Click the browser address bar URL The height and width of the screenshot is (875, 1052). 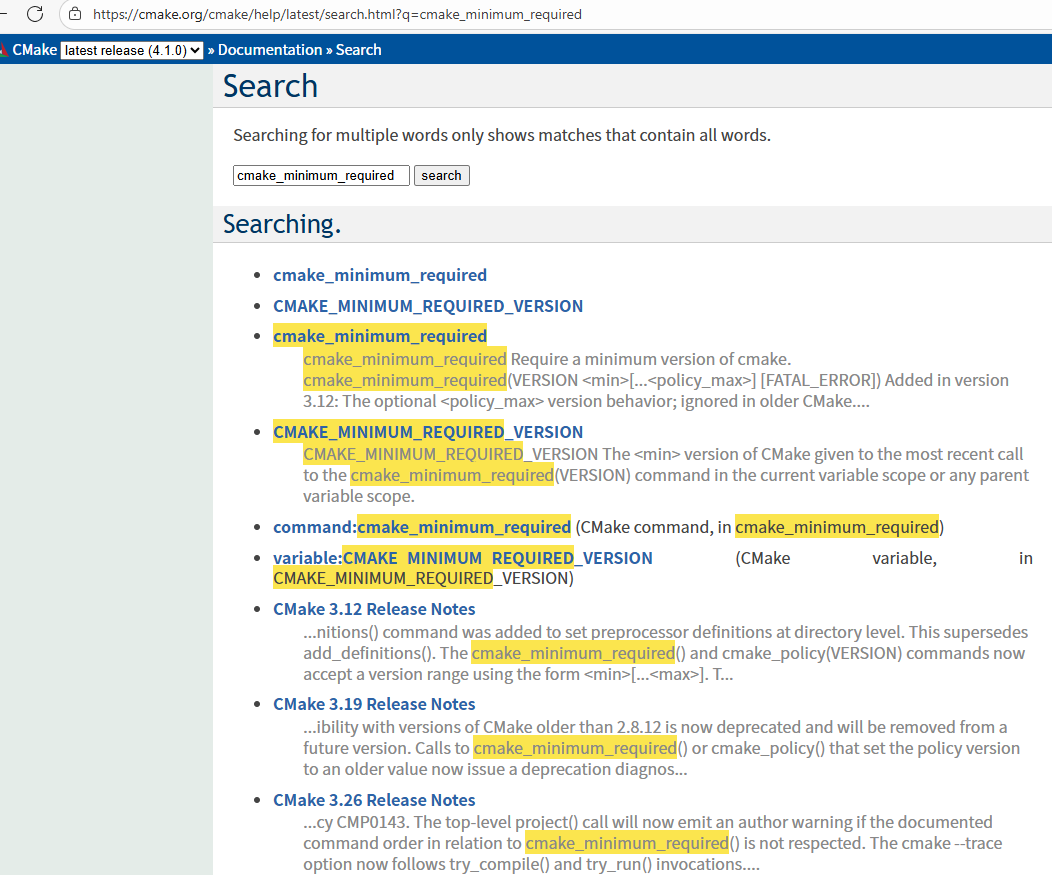pos(337,14)
